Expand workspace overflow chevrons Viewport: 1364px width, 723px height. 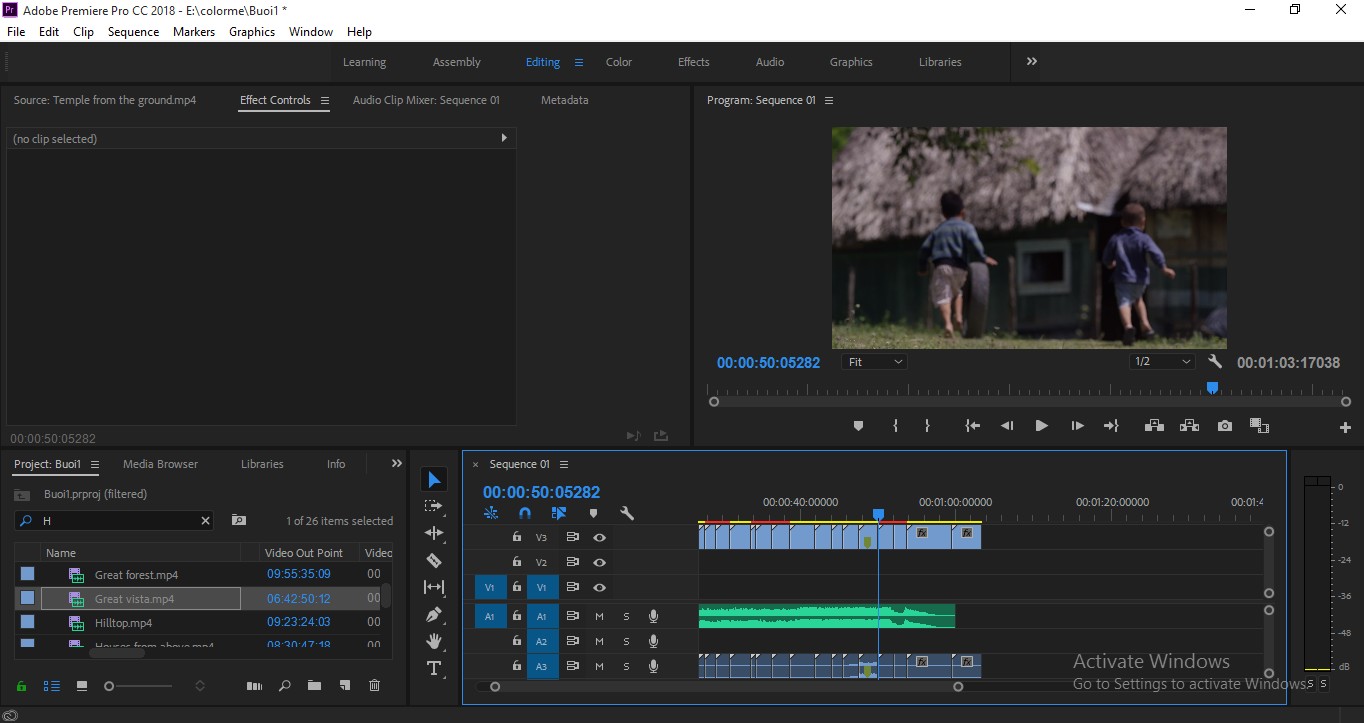coord(1031,61)
